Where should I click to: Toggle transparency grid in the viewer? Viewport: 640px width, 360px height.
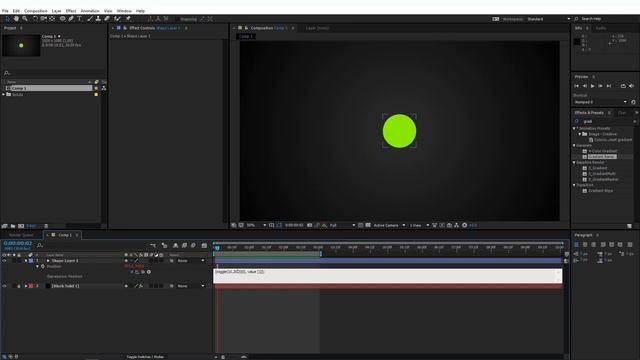click(x=368, y=225)
